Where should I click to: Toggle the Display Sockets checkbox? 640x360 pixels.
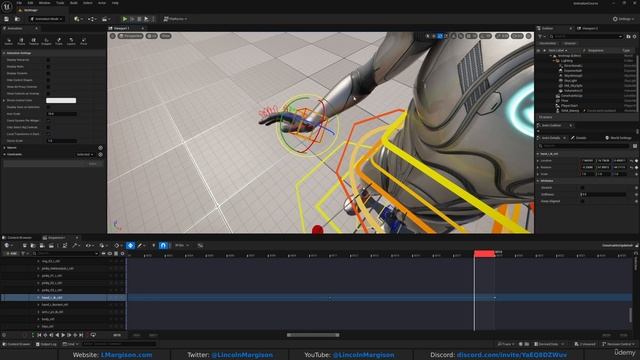tap(48, 73)
